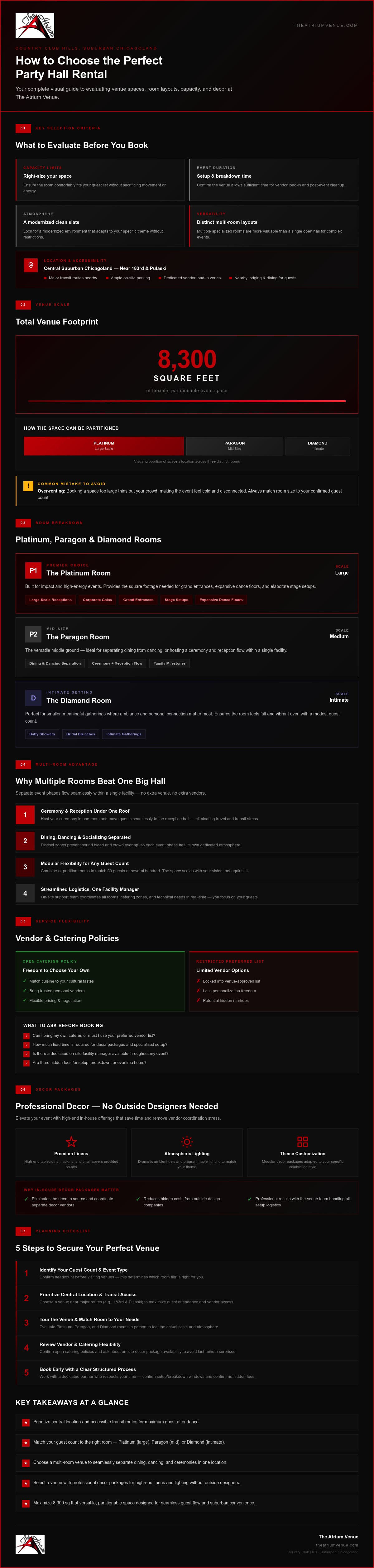
Task: Select the D Diamond Room badge
Action: click(33, 698)
